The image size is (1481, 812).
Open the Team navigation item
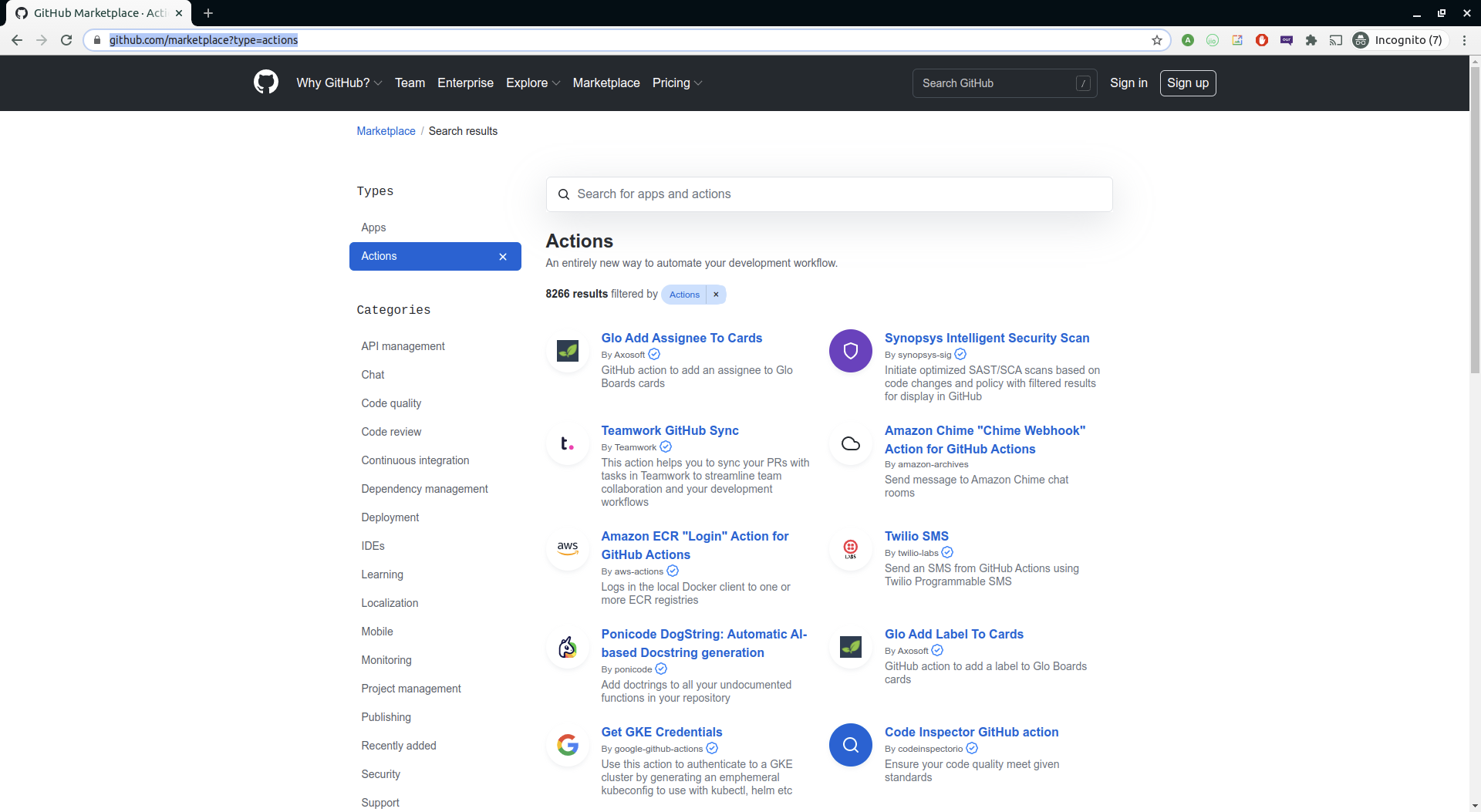point(410,83)
